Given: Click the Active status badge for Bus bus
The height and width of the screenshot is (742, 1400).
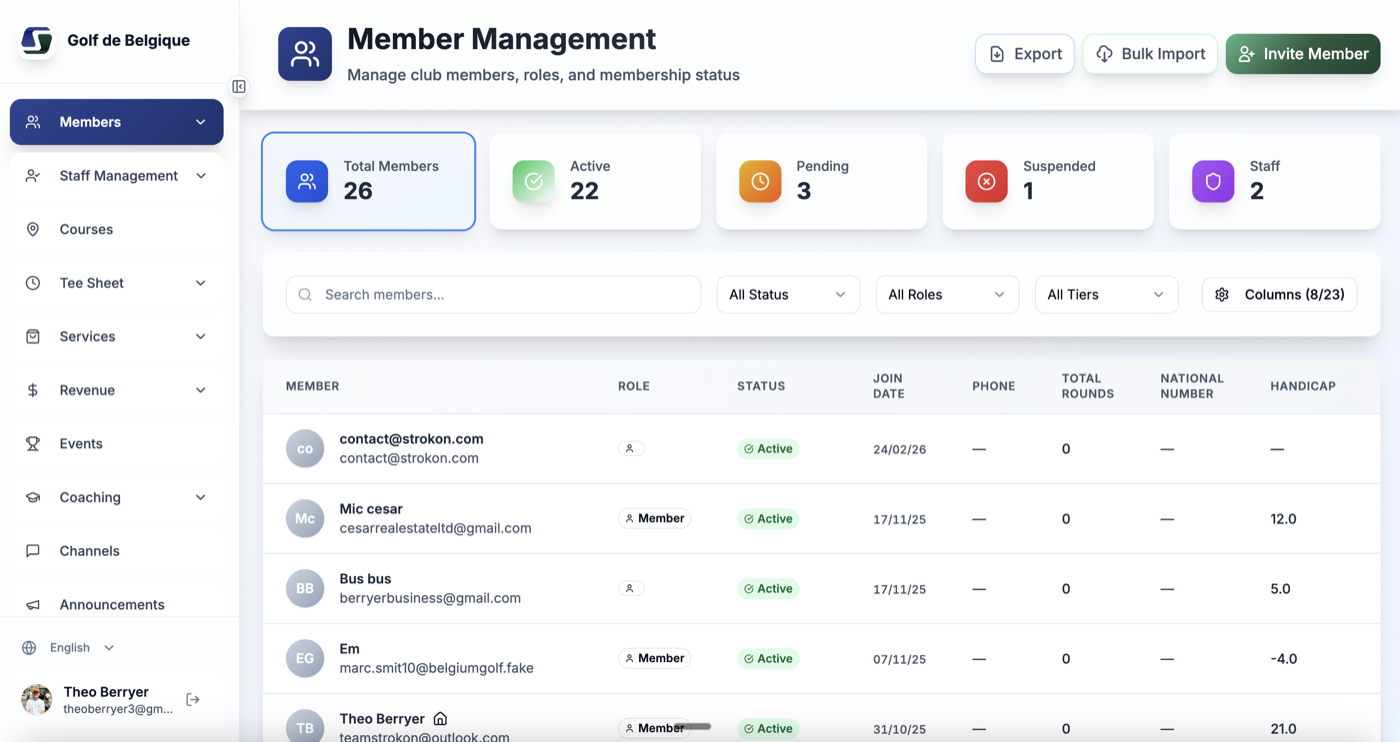Looking at the screenshot, I should click(768, 589).
